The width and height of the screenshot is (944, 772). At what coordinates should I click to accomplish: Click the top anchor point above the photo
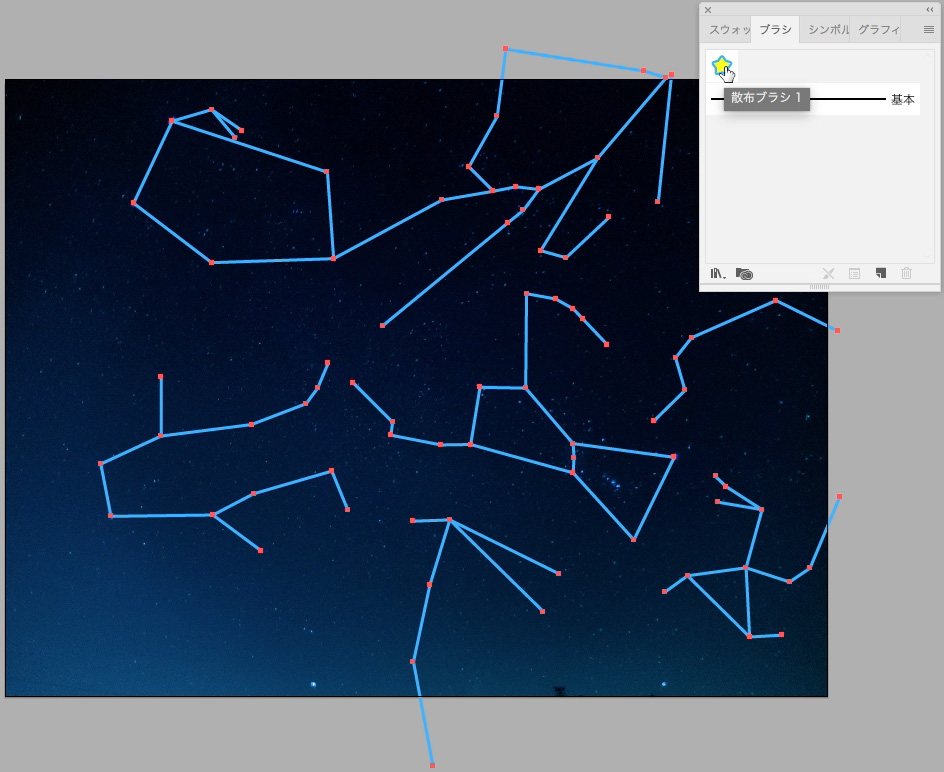[505, 48]
